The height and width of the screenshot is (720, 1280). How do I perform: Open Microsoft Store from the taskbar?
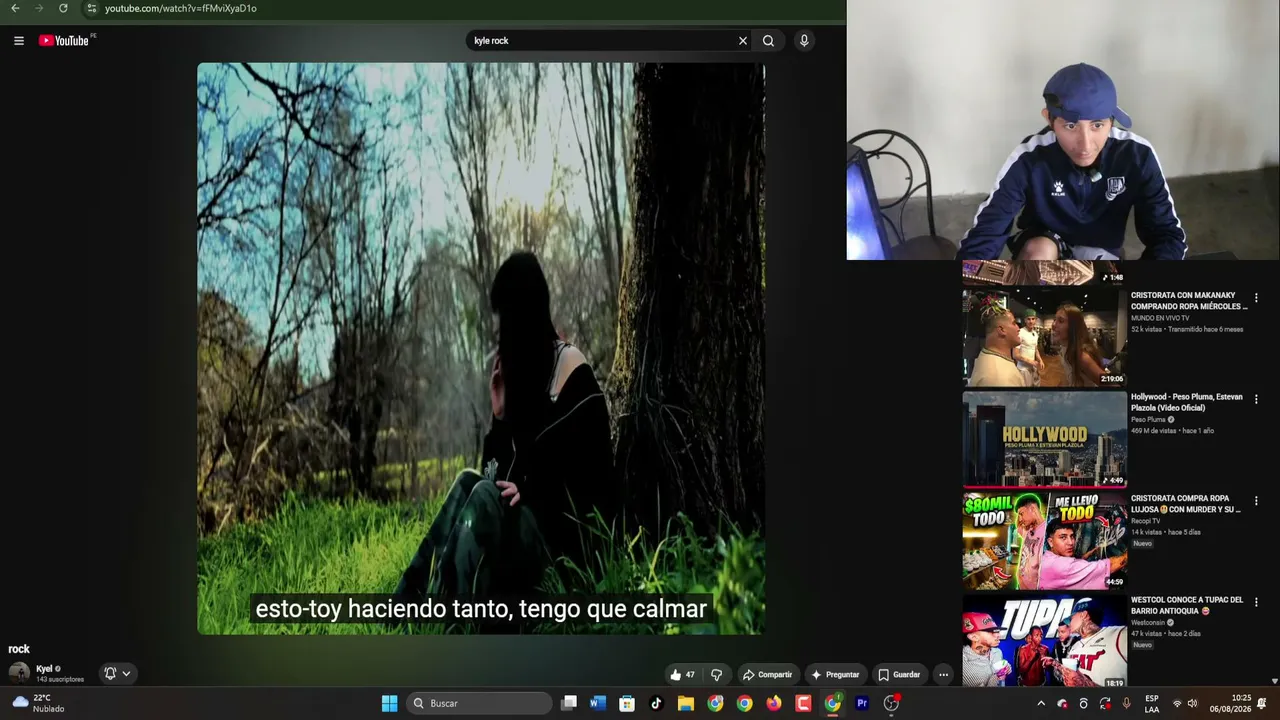coord(627,703)
